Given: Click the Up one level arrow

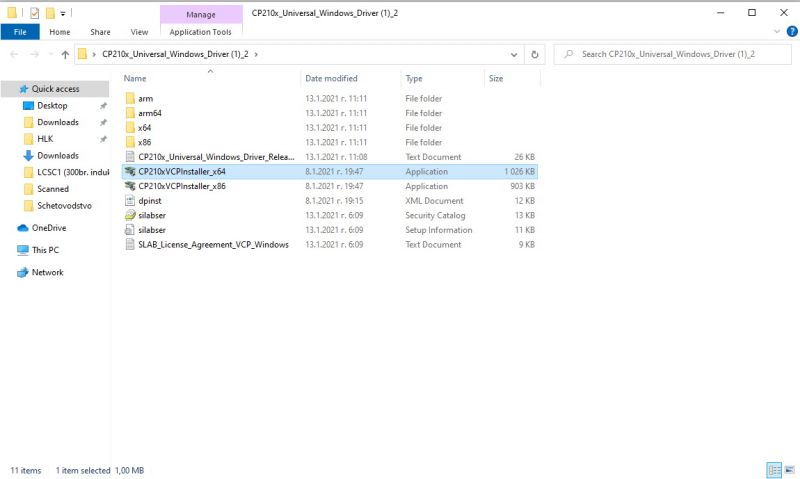Looking at the screenshot, I should tap(65, 54).
